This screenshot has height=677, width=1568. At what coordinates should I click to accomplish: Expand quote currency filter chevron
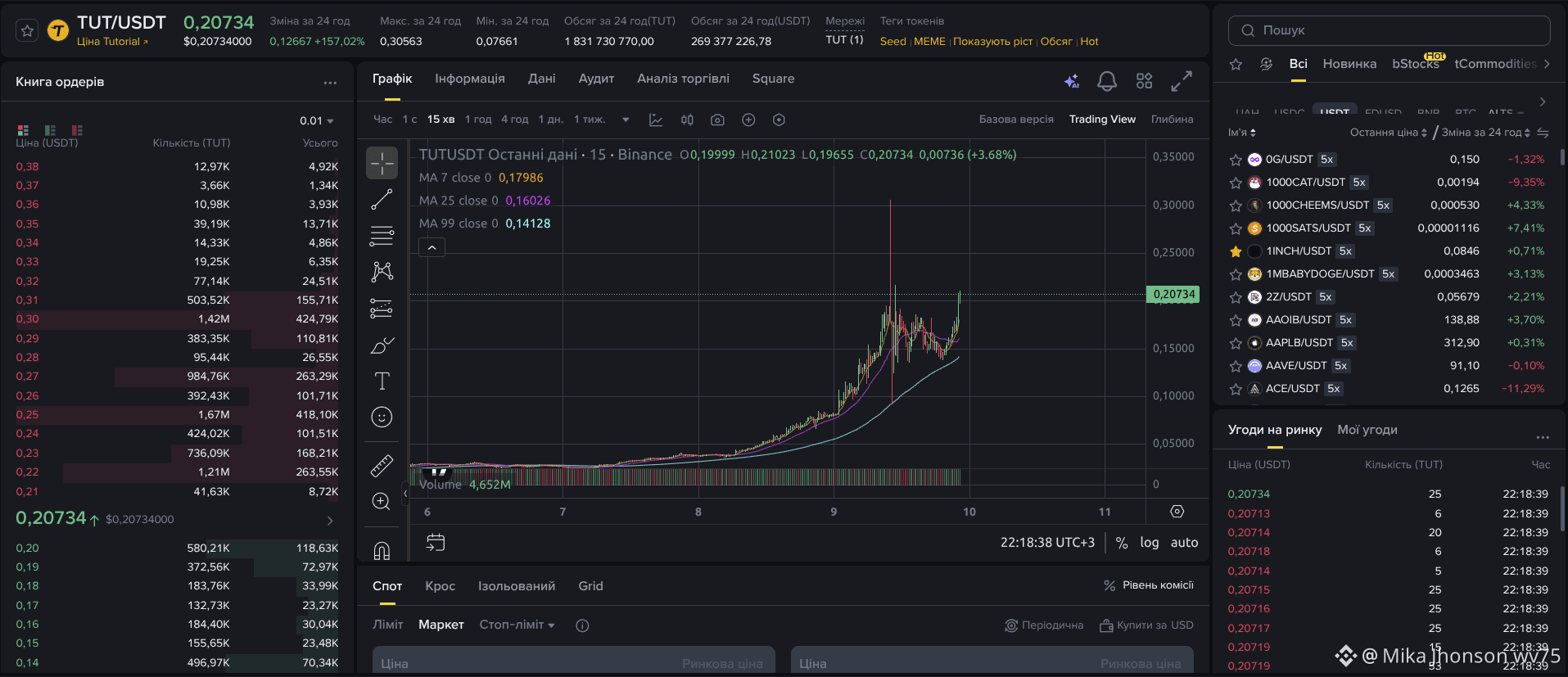pos(1543,102)
